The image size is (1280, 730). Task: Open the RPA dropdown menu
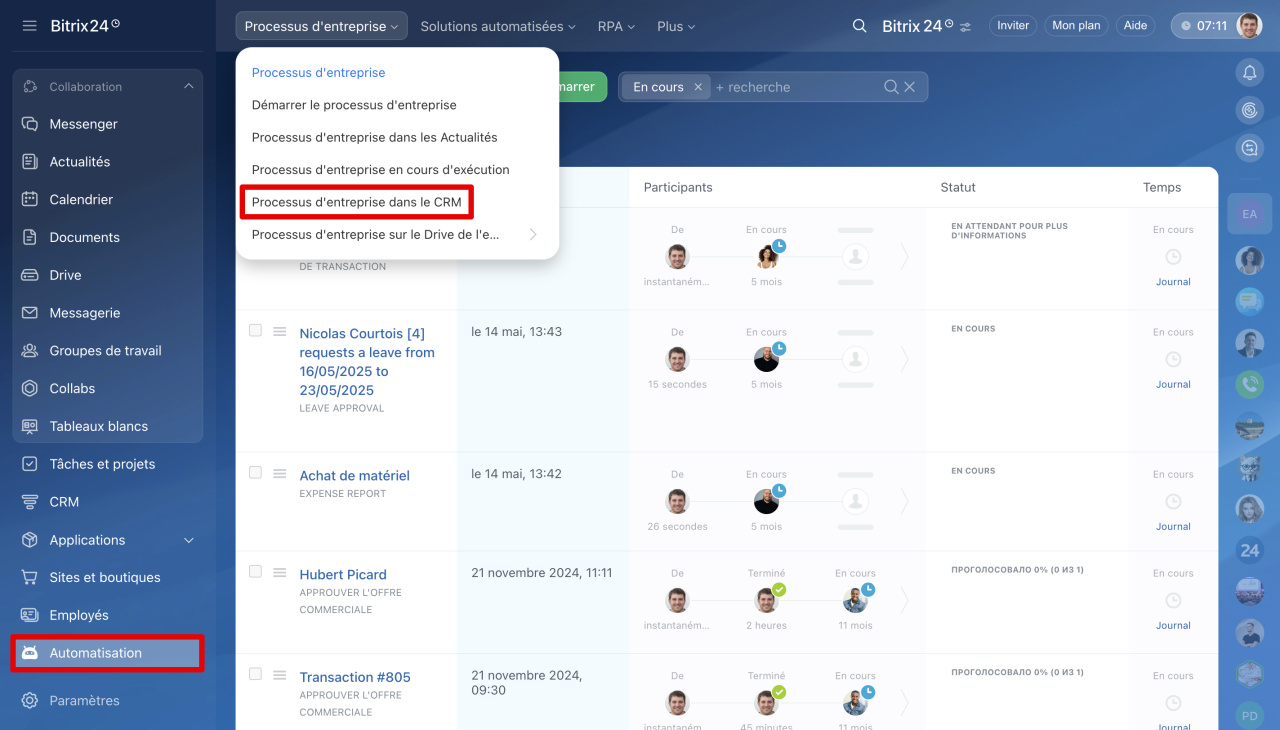[x=616, y=26]
